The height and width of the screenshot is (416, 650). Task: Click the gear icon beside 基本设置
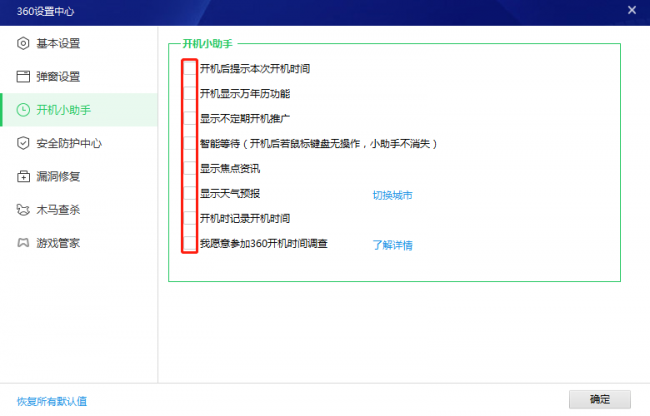pyautogui.click(x=23, y=44)
